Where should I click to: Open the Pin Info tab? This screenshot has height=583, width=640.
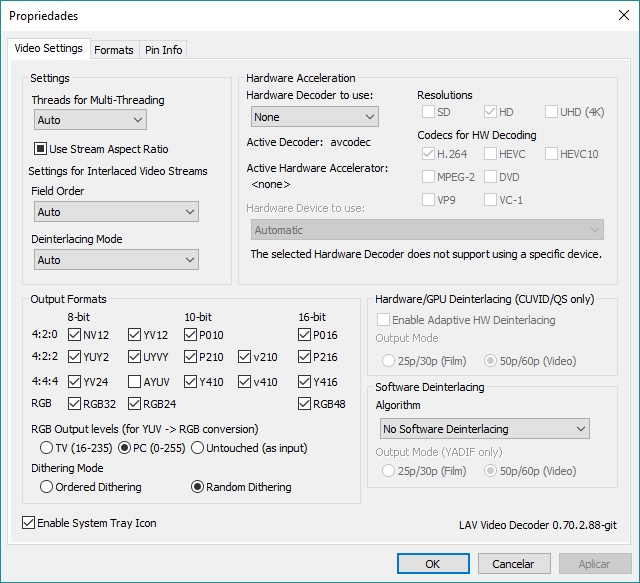point(163,50)
